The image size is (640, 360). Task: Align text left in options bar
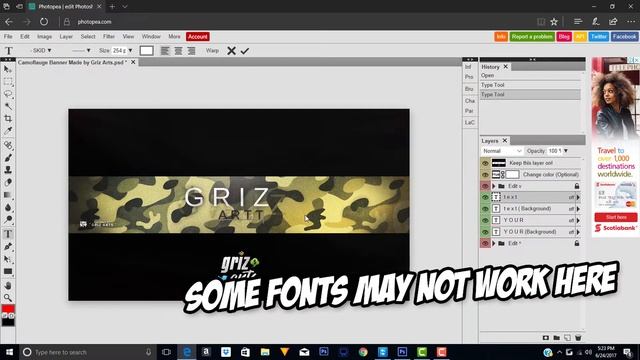click(x=165, y=51)
